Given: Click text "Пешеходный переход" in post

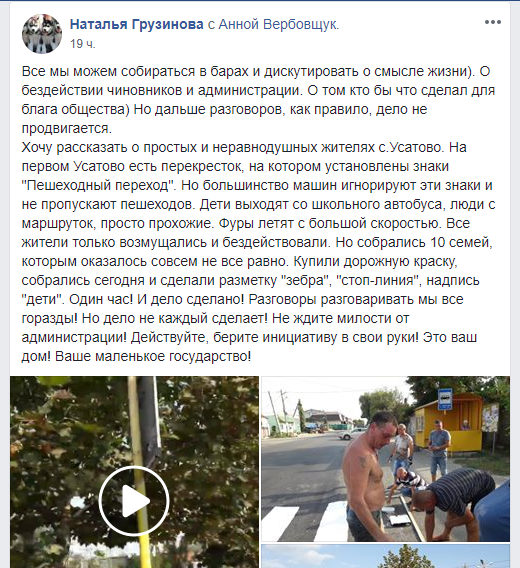Looking at the screenshot, I should (99, 185).
